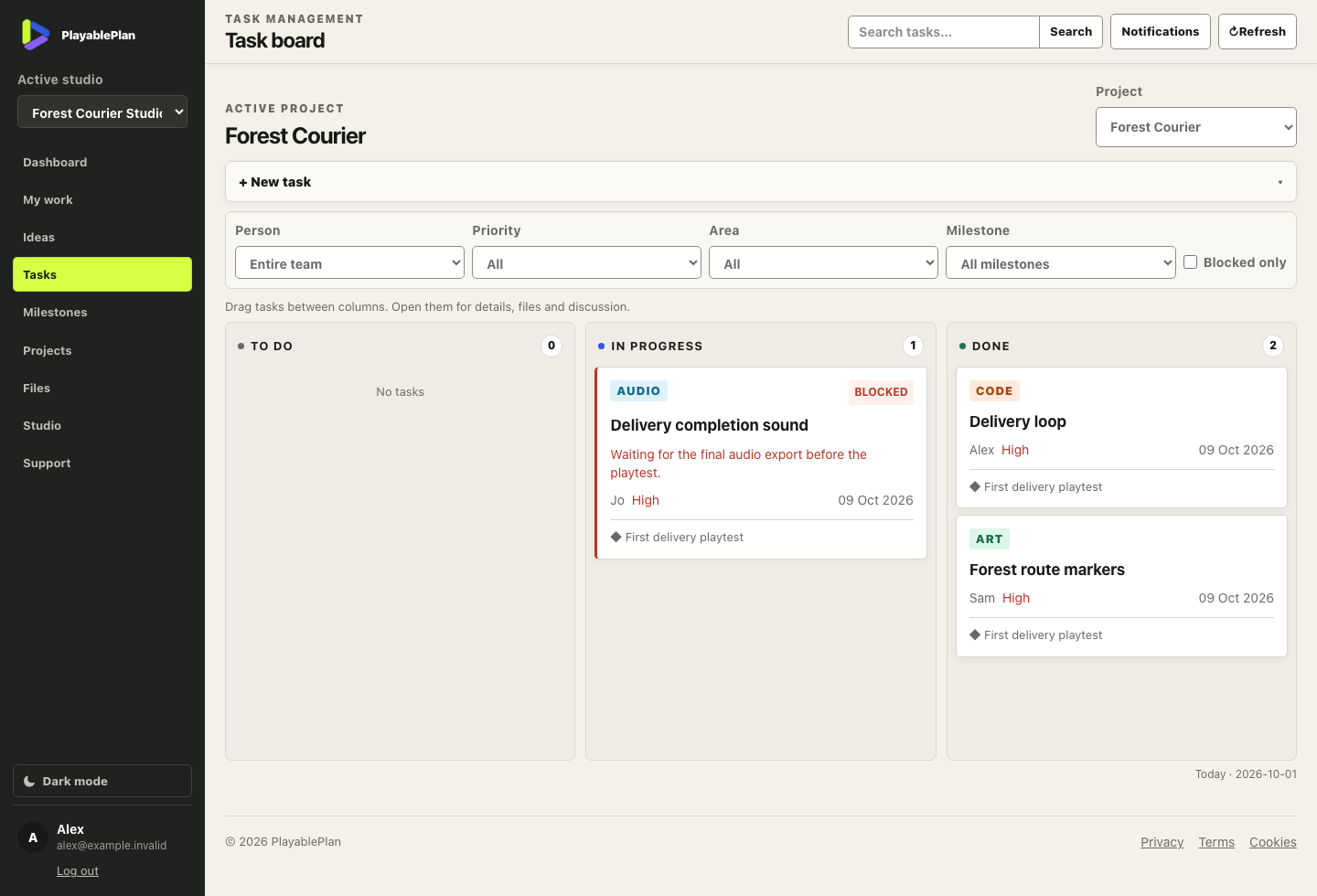Go to Dashboard in the sidebar
The image size is (1317, 896).
[102, 162]
